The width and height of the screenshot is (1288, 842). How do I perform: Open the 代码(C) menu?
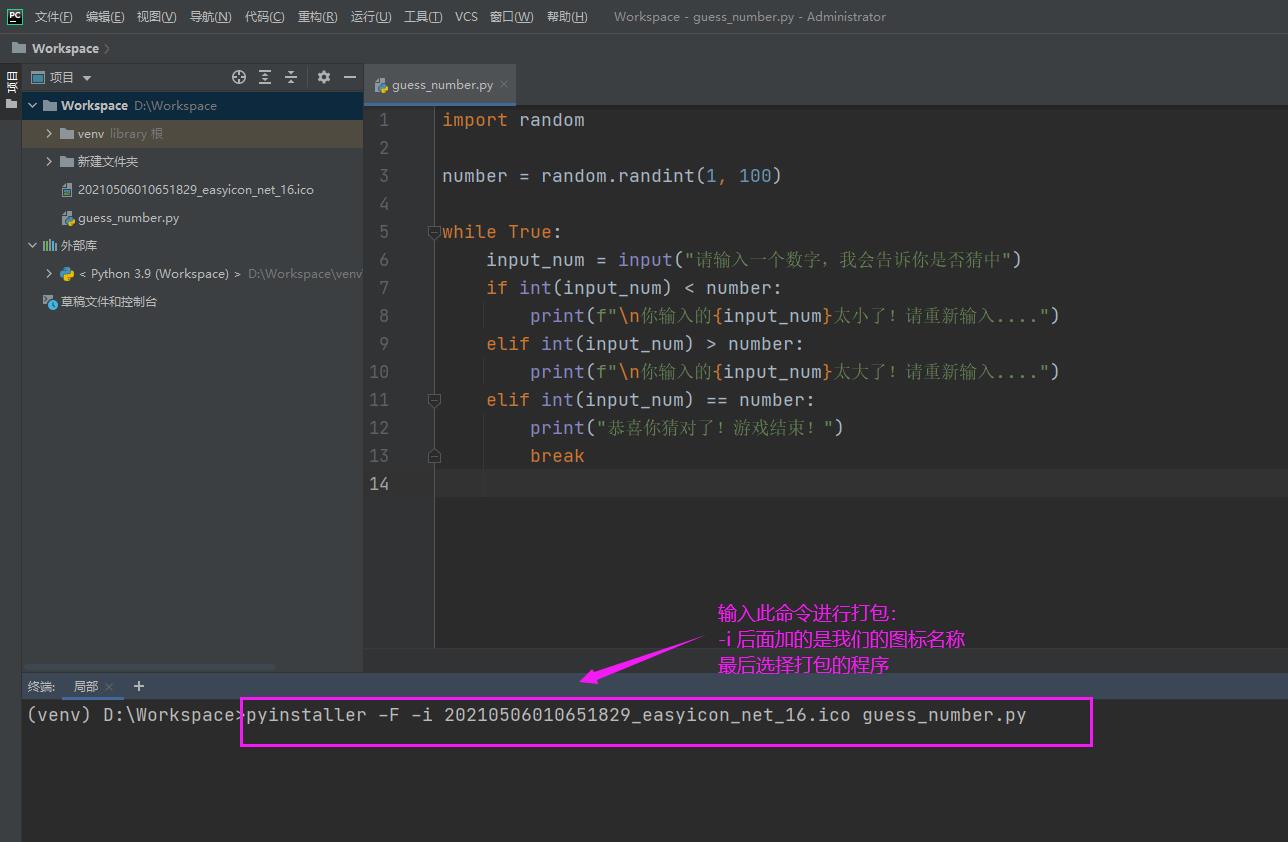click(264, 17)
